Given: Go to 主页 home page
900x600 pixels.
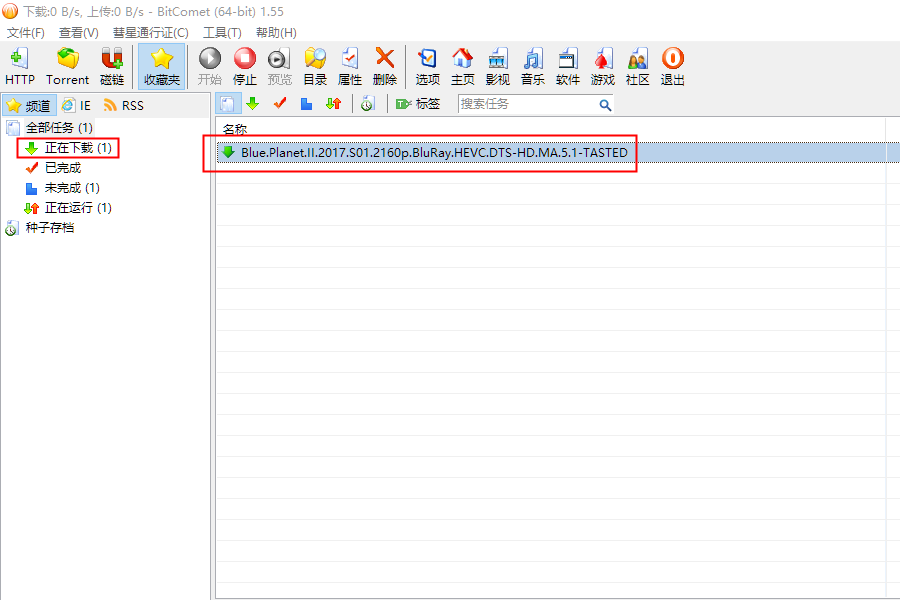Looking at the screenshot, I should click(x=463, y=66).
